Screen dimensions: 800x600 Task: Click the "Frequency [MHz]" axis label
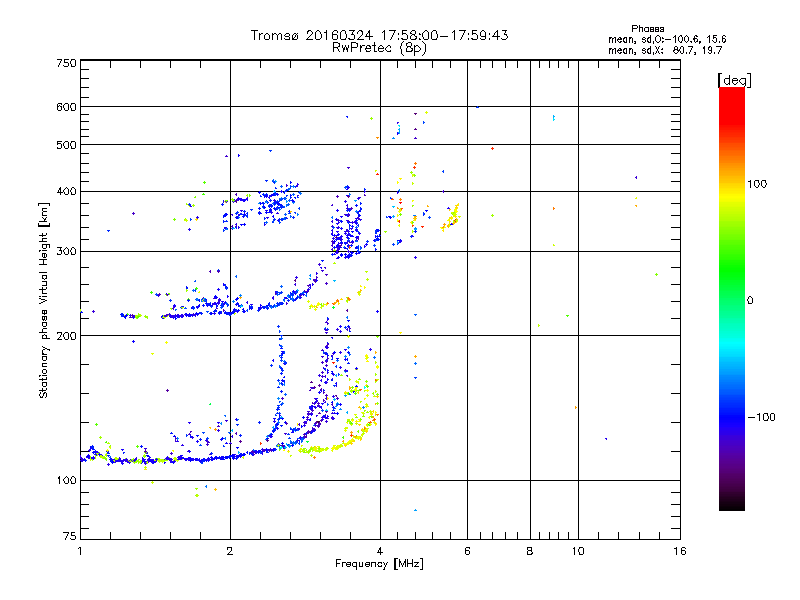[379, 564]
